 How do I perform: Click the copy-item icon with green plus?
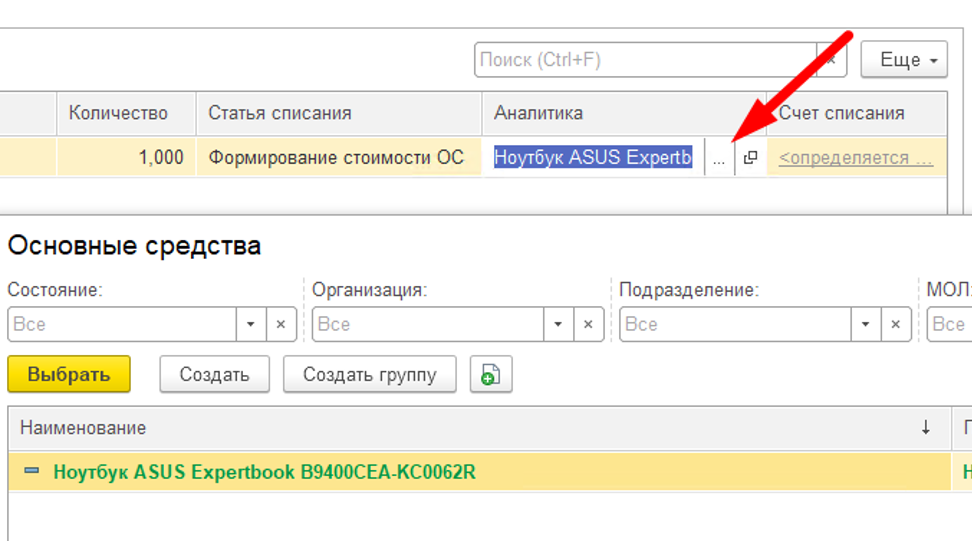click(x=491, y=374)
